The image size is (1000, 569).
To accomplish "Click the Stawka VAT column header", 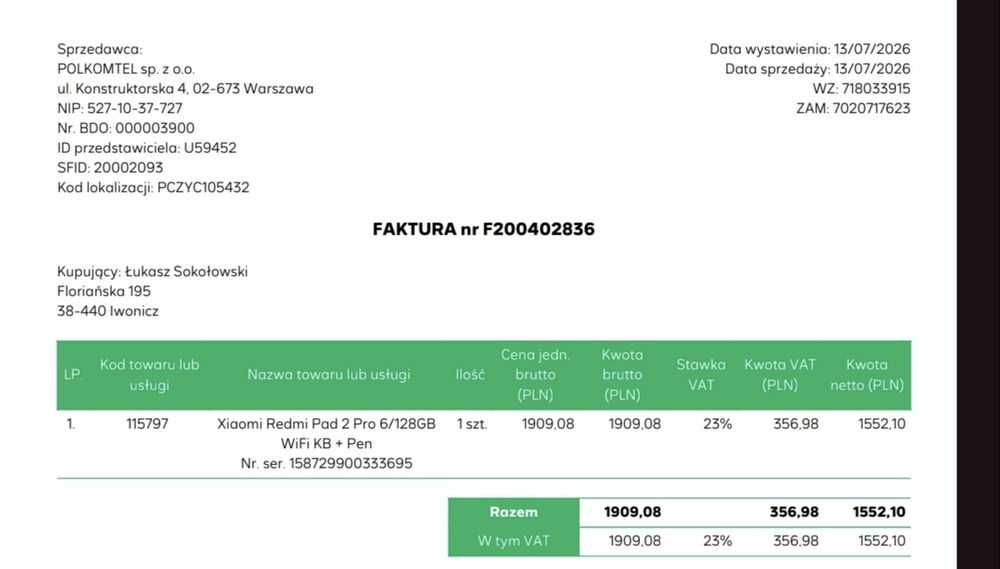I will click(701, 374).
